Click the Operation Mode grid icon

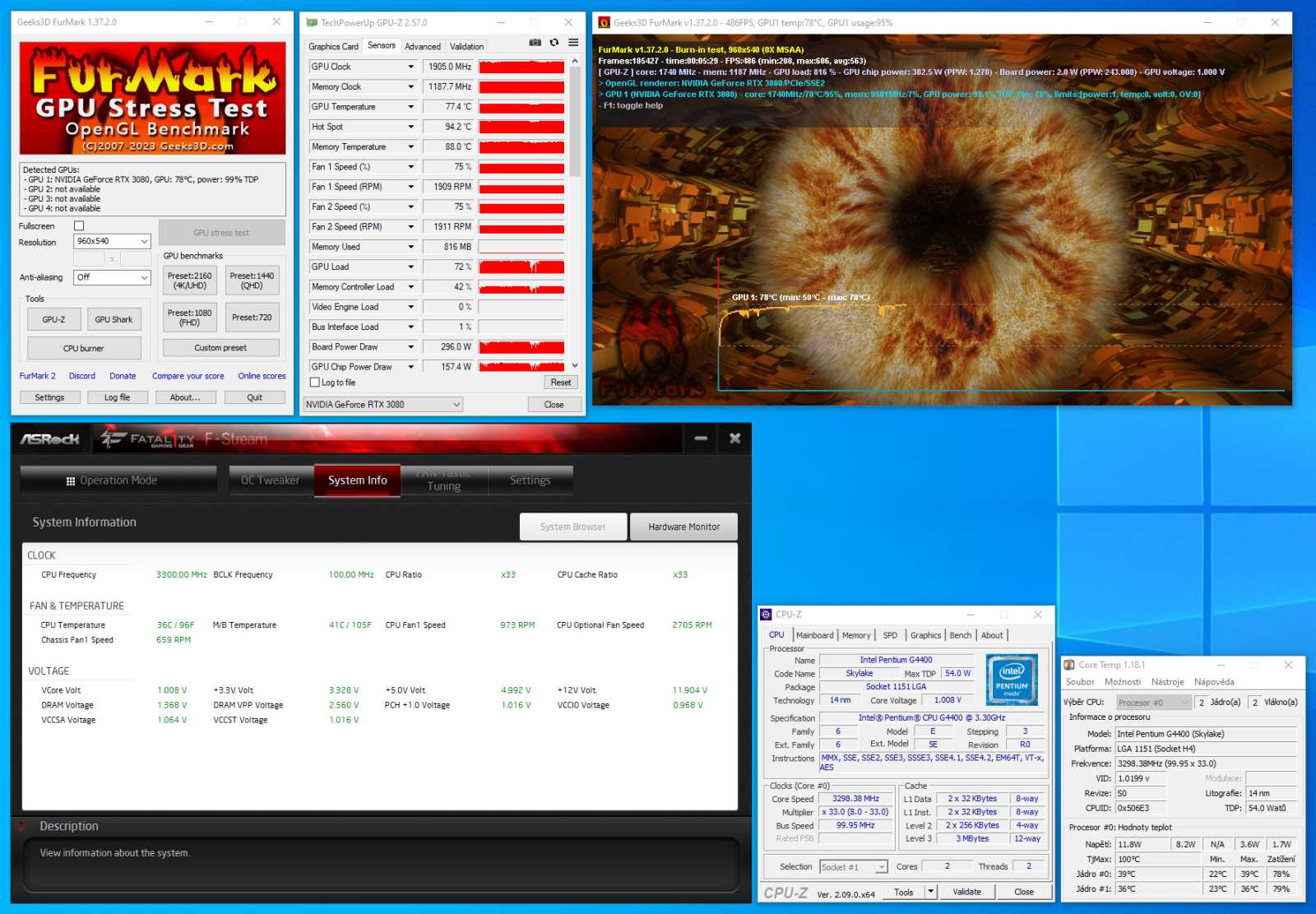71,481
